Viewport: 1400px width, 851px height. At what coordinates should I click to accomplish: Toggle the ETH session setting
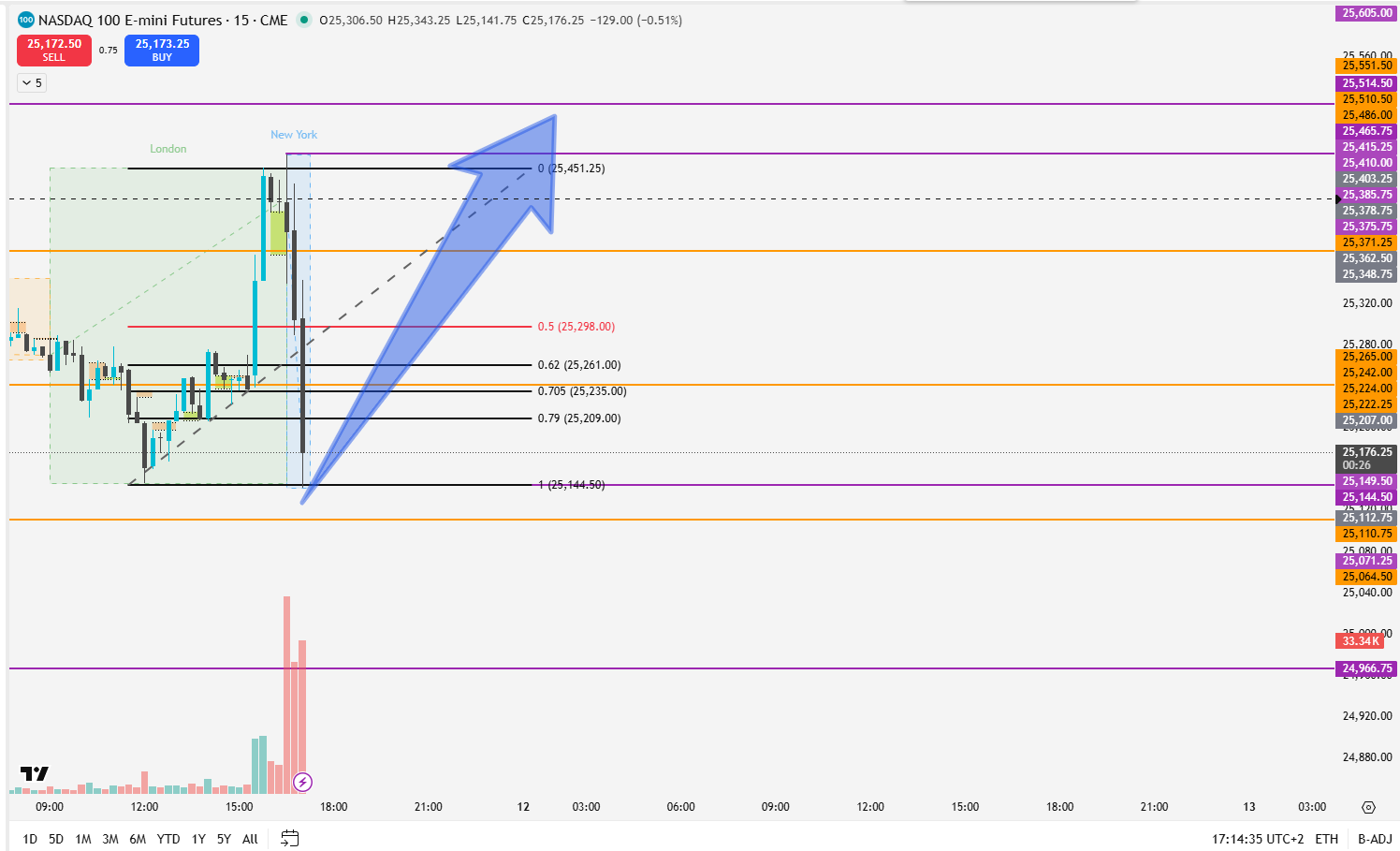click(x=1326, y=839)
